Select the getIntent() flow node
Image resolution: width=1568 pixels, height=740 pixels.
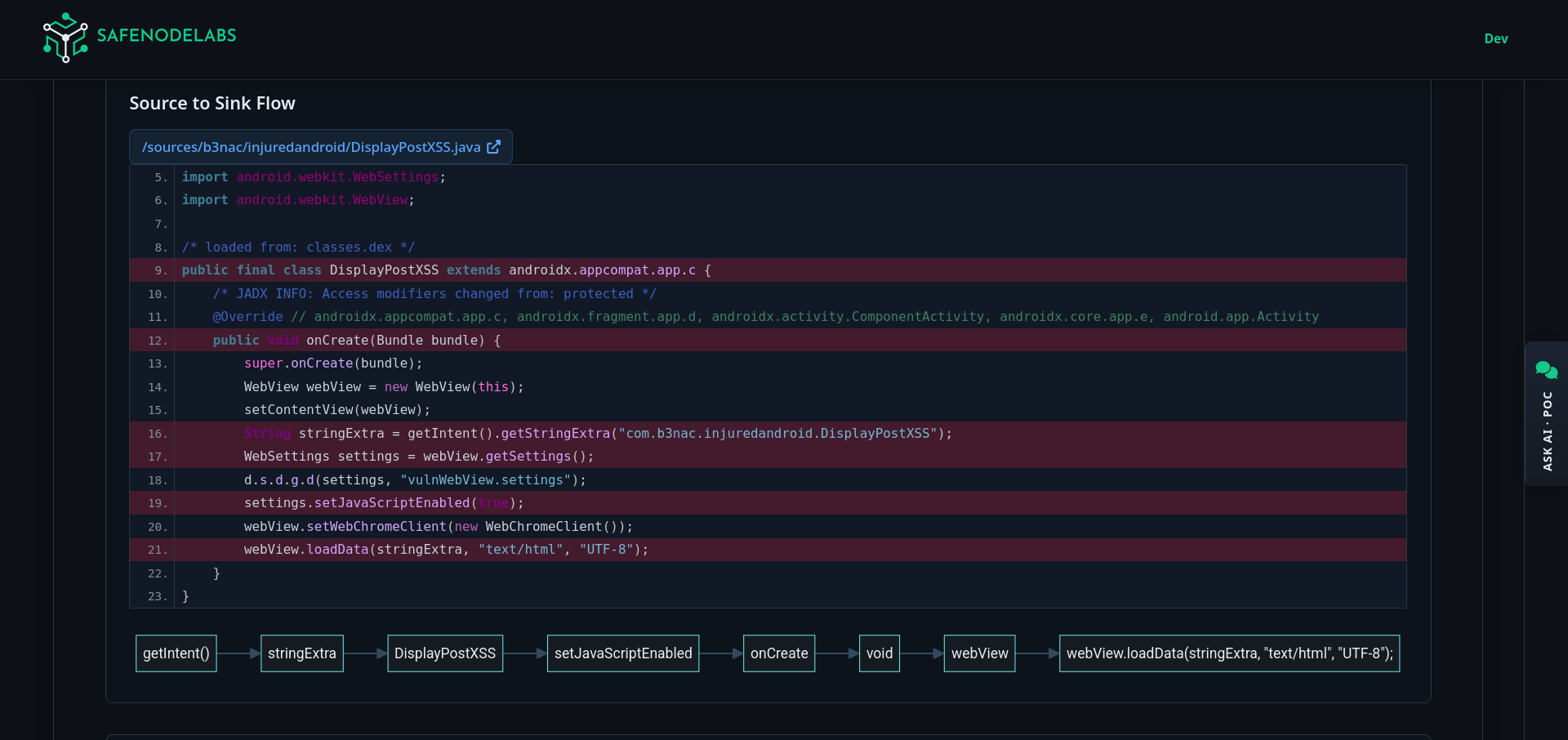click(176, 653)
